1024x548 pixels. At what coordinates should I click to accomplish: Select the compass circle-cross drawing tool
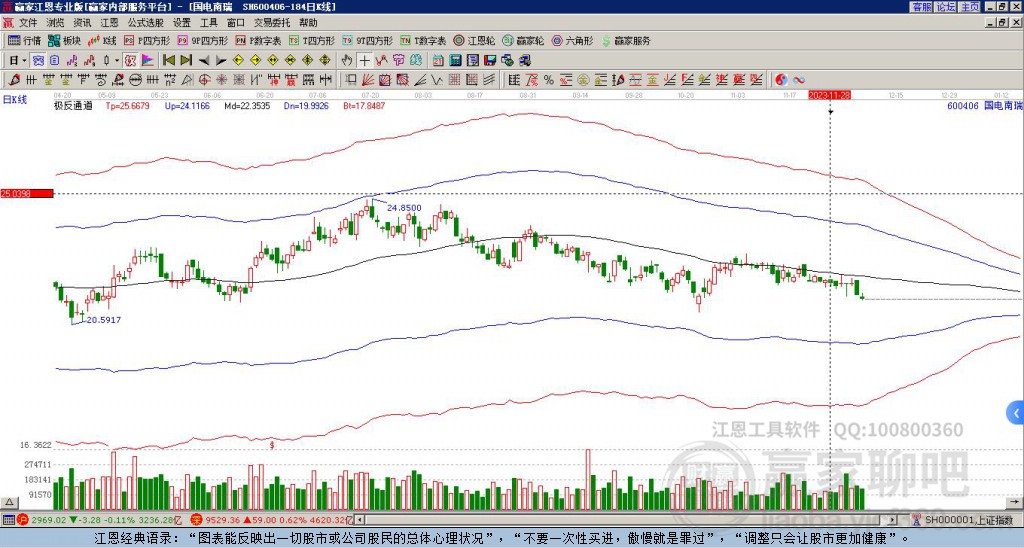[x=204, y=80]
